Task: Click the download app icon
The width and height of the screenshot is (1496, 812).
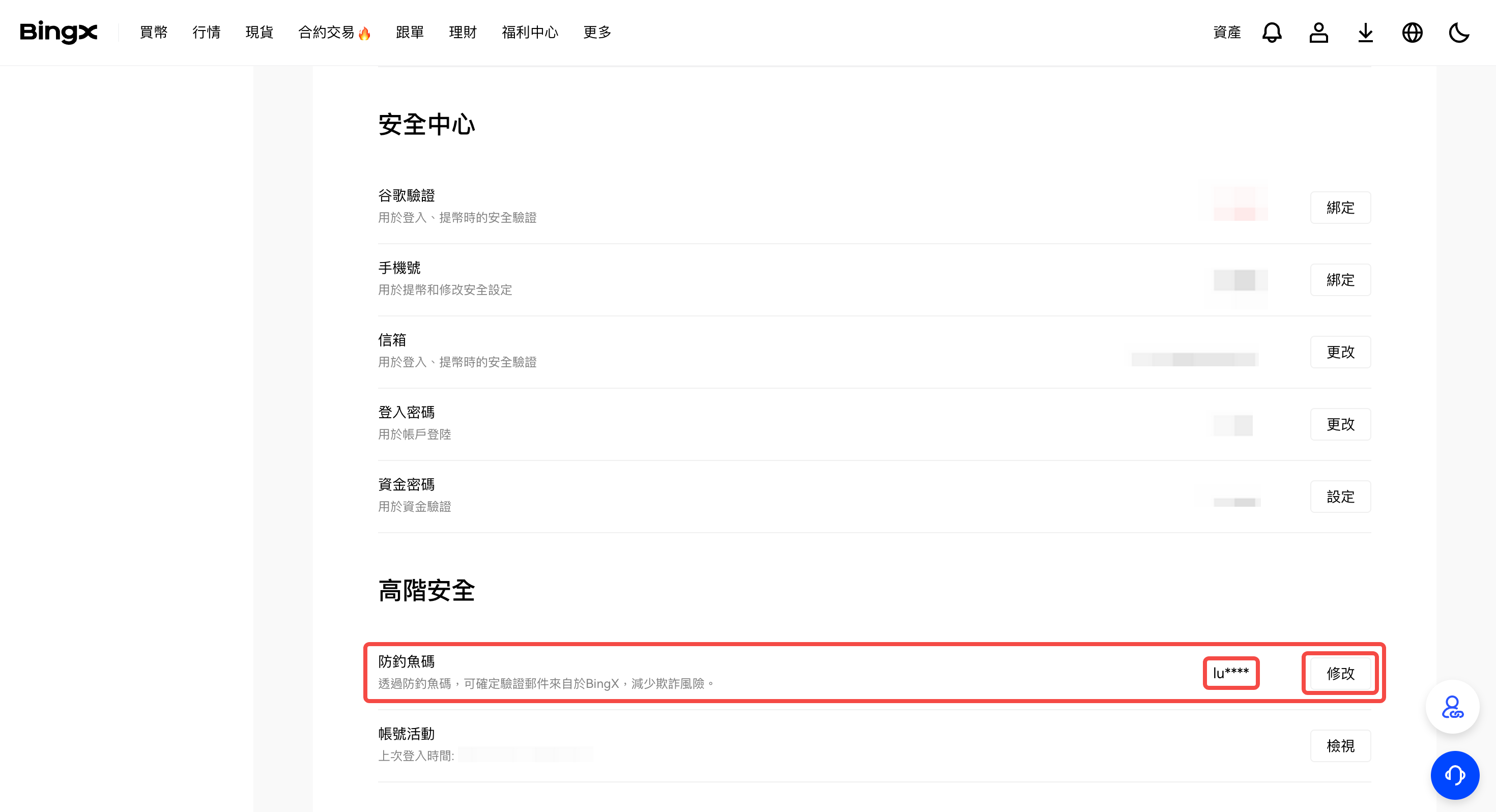Action: pos(1365,33)
